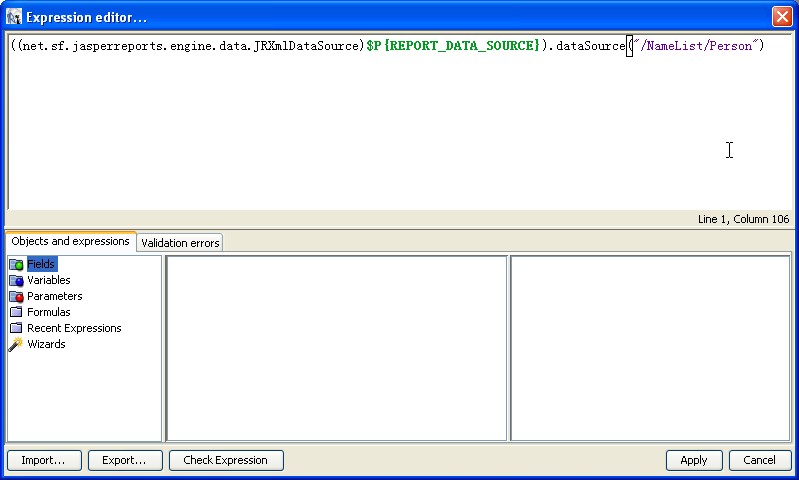Select the Wizards tree item
This screenshot has width=799, height=480.
point(46,344)
